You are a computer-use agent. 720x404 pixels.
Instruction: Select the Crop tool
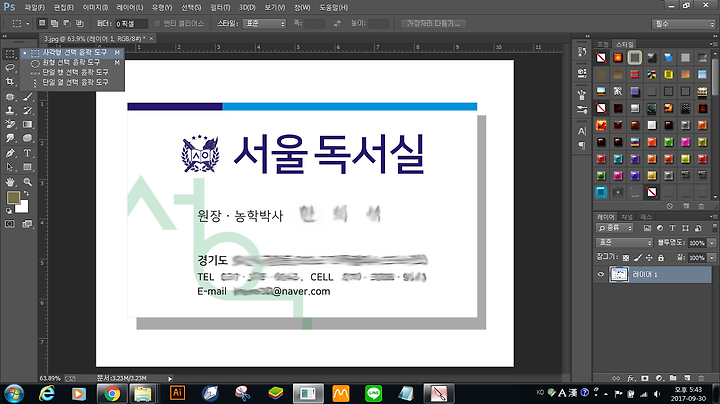10,82
